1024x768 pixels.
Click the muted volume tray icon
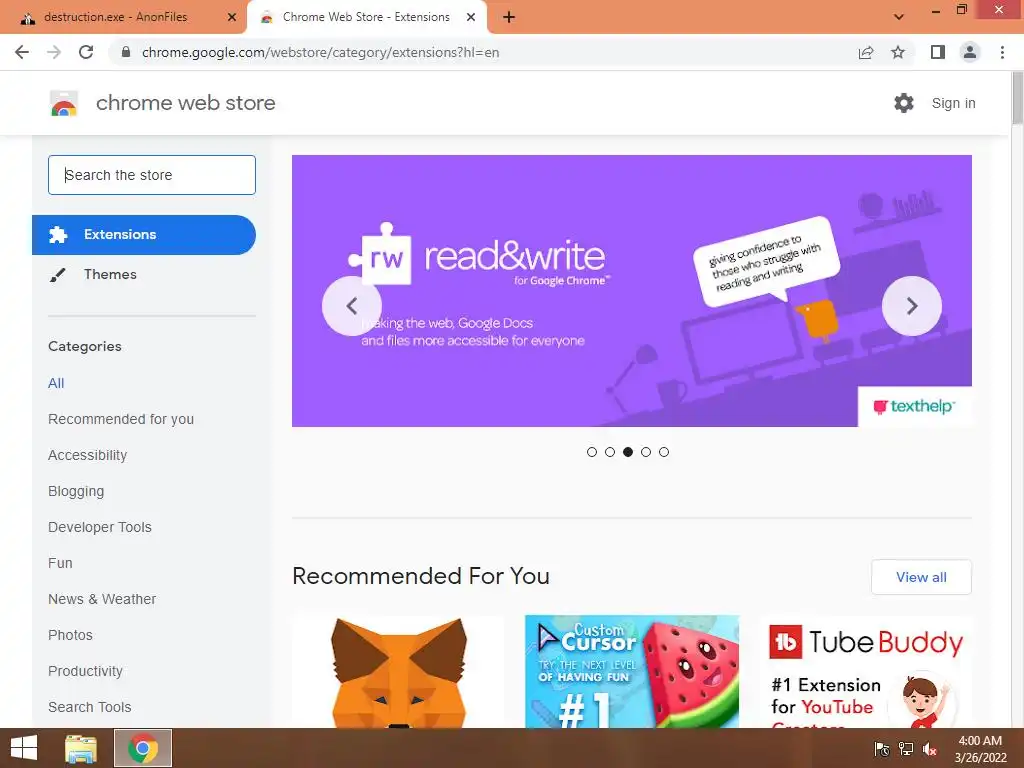point(929,749)
